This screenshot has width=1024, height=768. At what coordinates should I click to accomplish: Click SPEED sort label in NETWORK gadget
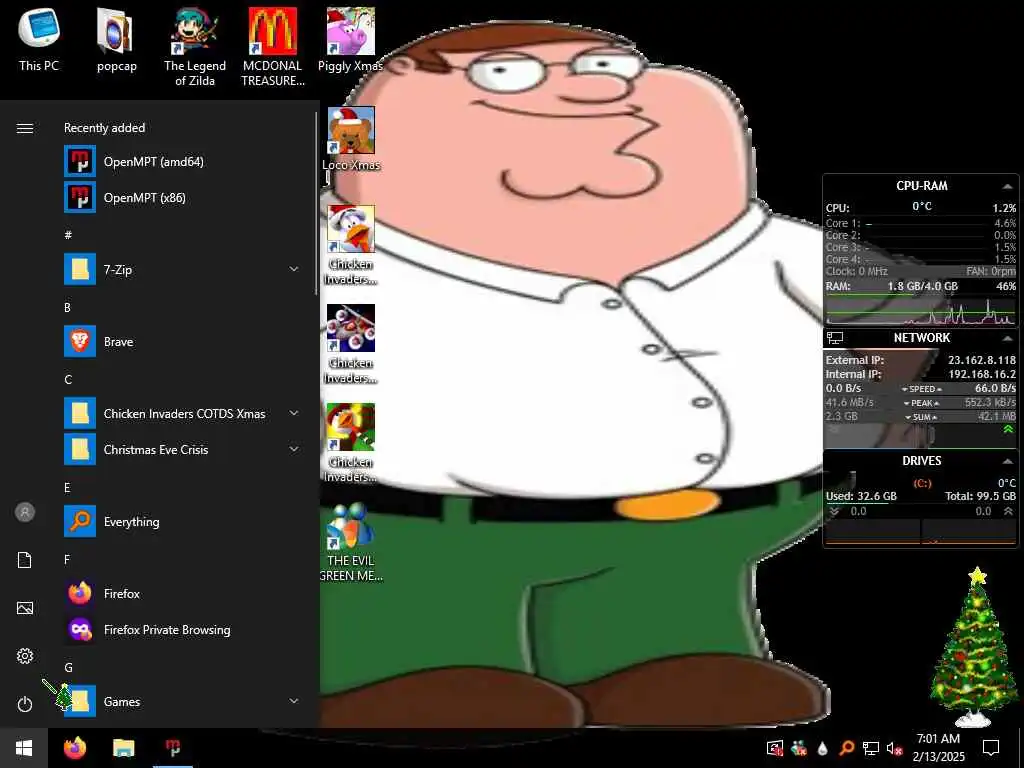coord(921,389)
